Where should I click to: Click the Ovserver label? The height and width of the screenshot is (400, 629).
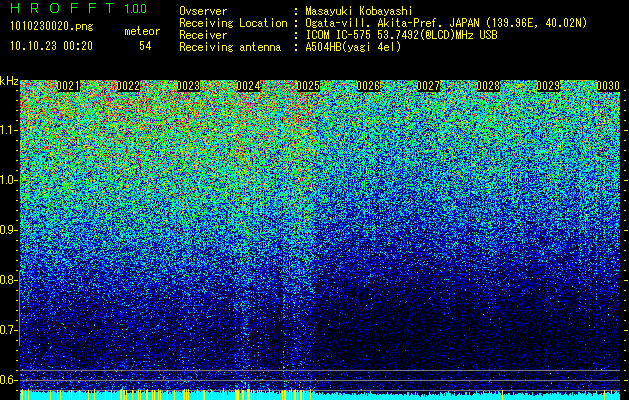tap(203, 11)
